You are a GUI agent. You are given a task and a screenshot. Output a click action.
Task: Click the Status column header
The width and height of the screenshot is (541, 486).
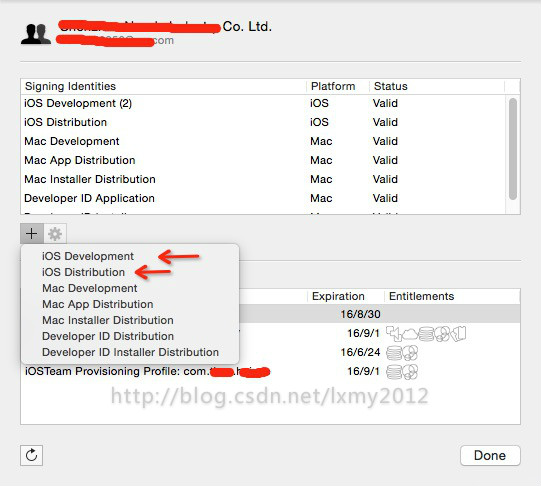pos(437,86)
